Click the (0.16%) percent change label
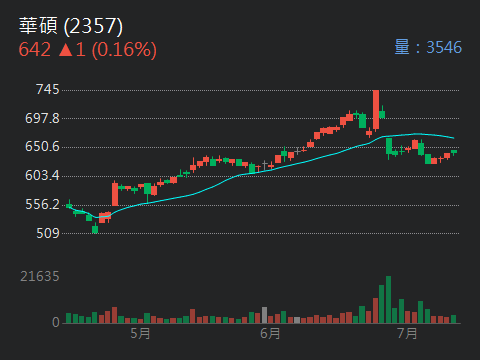The width and height of the screenshot is (480, 360). [x=124, y=50]
